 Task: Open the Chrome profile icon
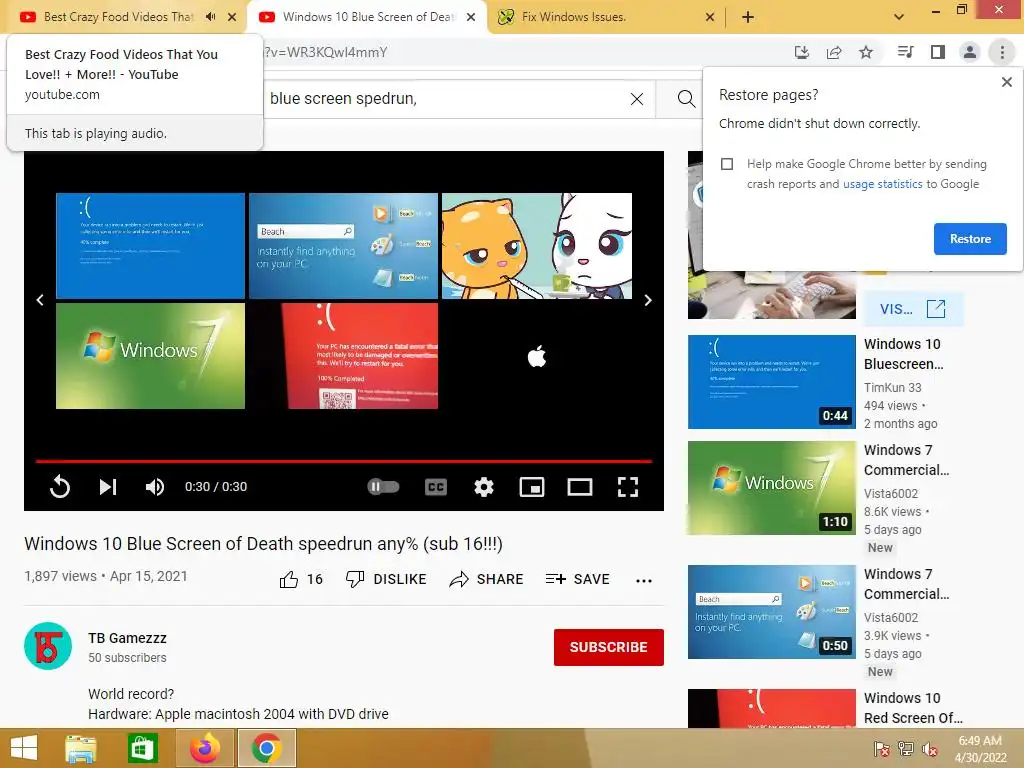point(970,52)
